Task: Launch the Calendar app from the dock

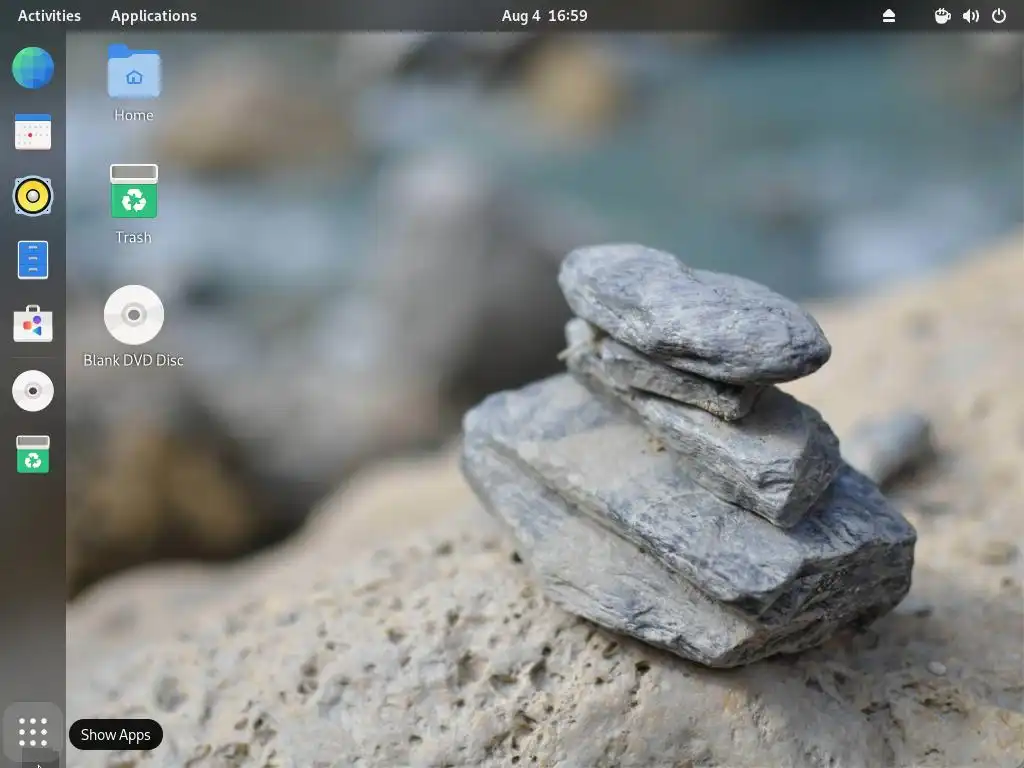Action: (x=33, y=132)
